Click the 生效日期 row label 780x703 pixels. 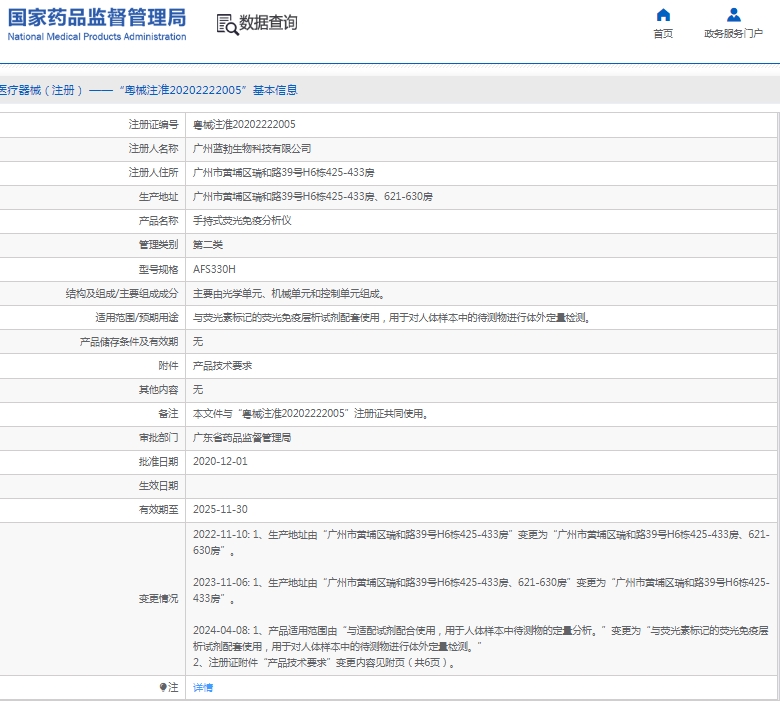point(158,486)
